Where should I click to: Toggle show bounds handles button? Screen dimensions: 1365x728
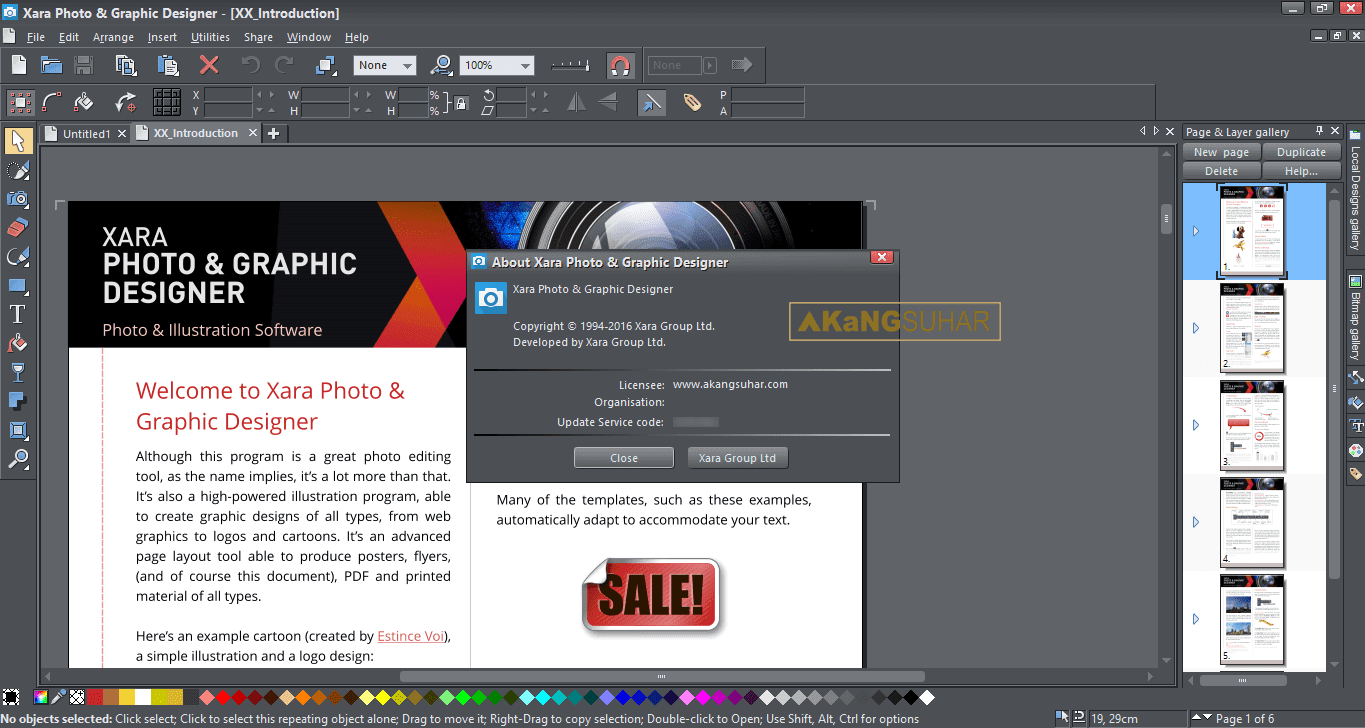click(x=21, y=102)
